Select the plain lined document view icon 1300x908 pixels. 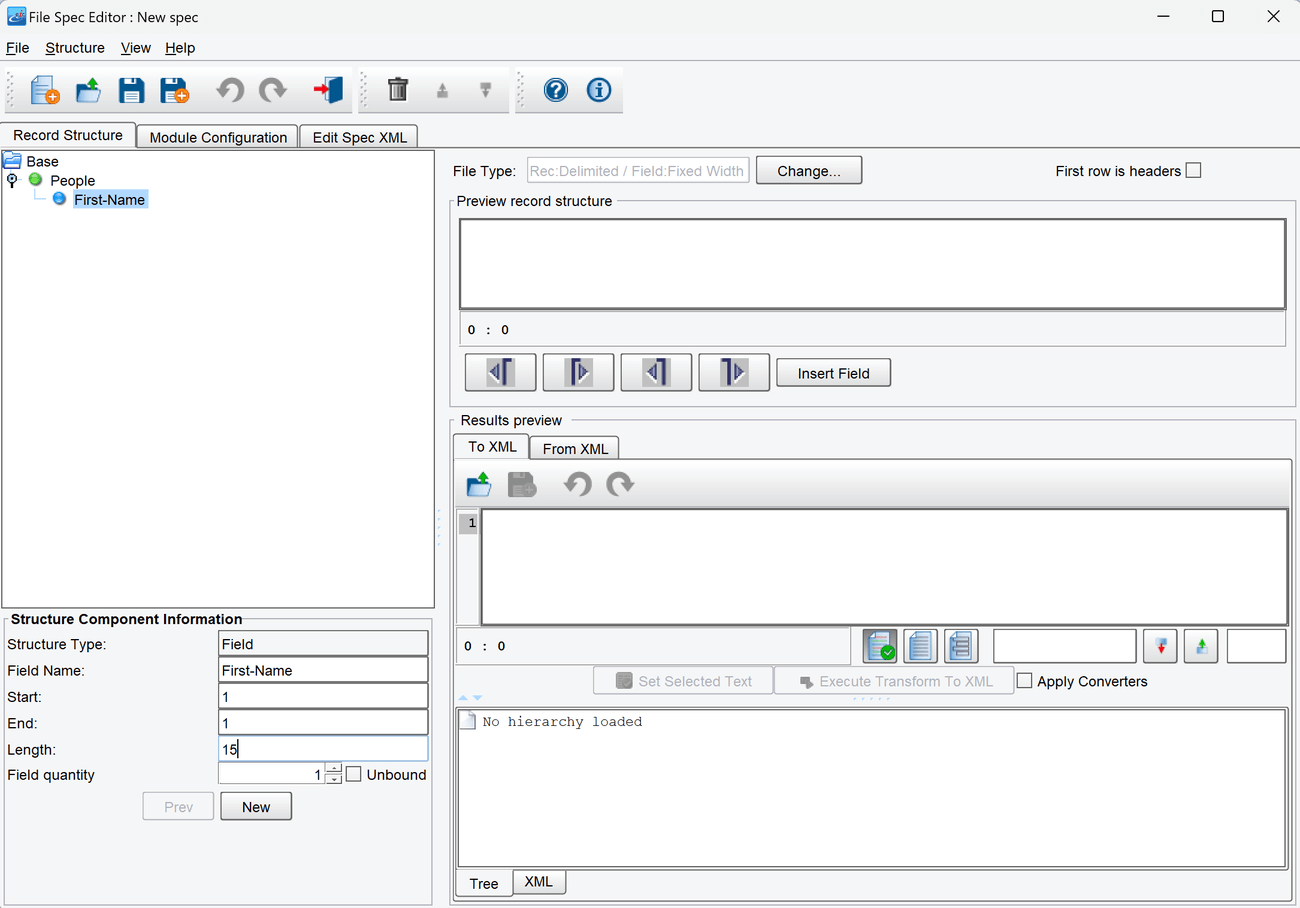coord(920,646)
